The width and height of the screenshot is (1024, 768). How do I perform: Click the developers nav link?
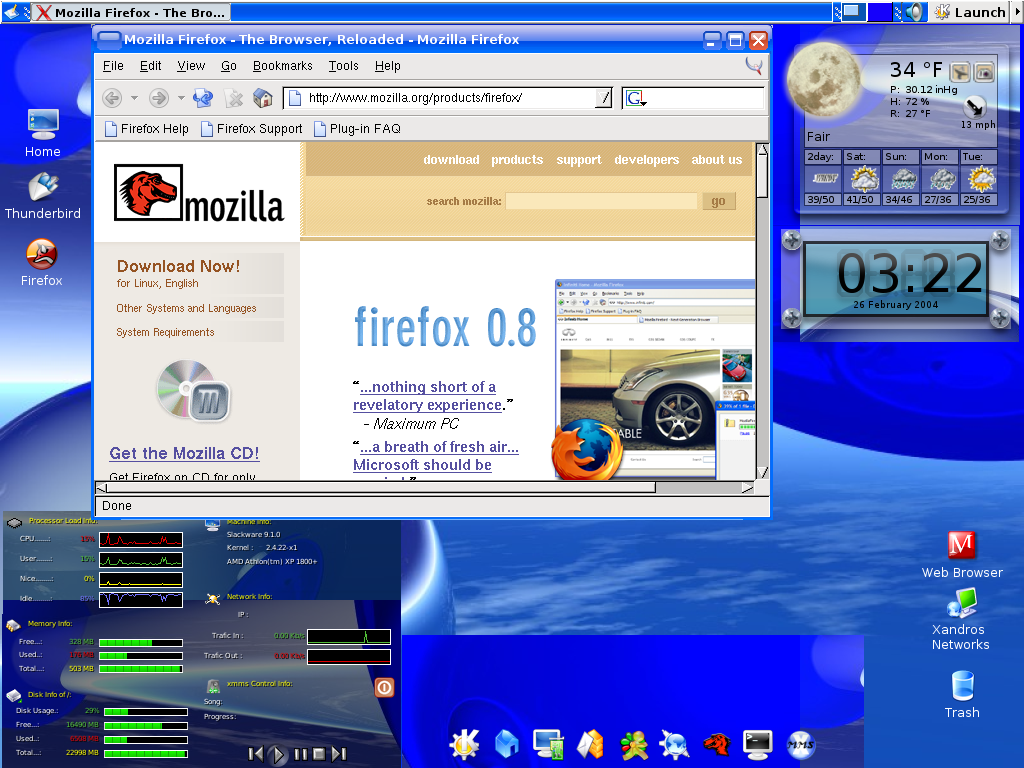point(647,159)
